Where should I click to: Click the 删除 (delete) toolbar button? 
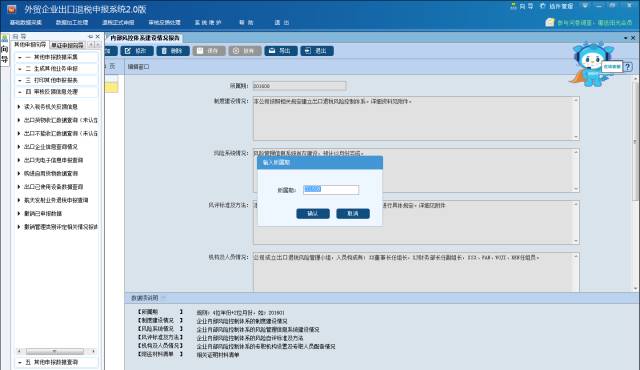(173, 51)
